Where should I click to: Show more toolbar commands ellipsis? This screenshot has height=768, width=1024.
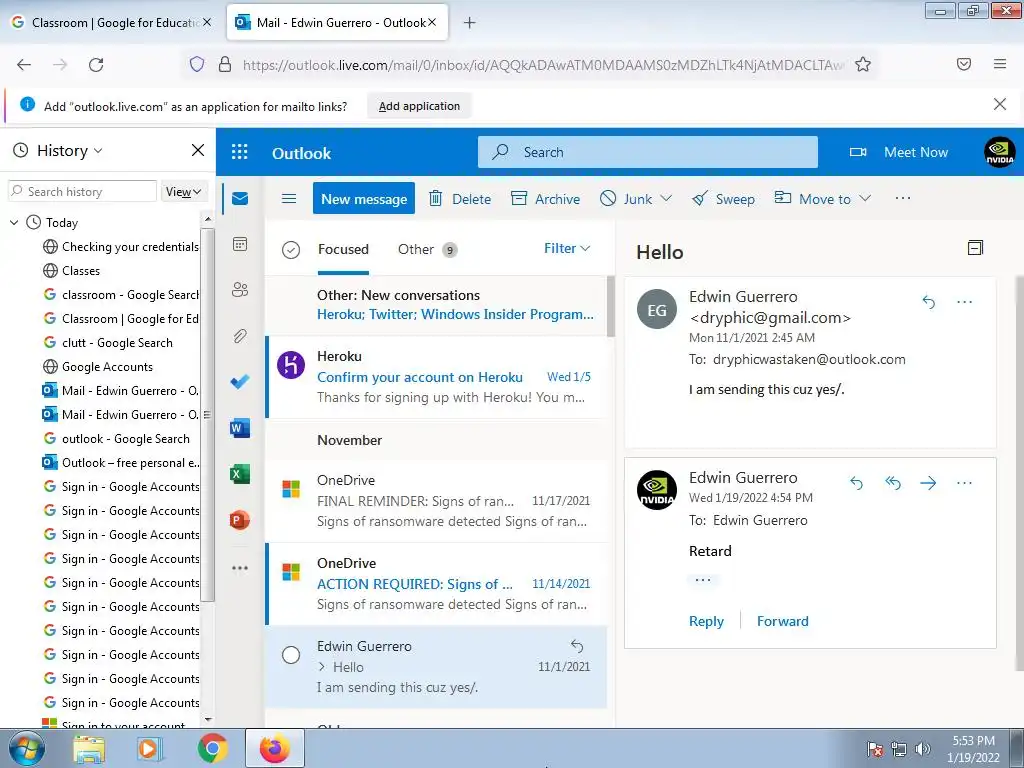tap(903, 198)
